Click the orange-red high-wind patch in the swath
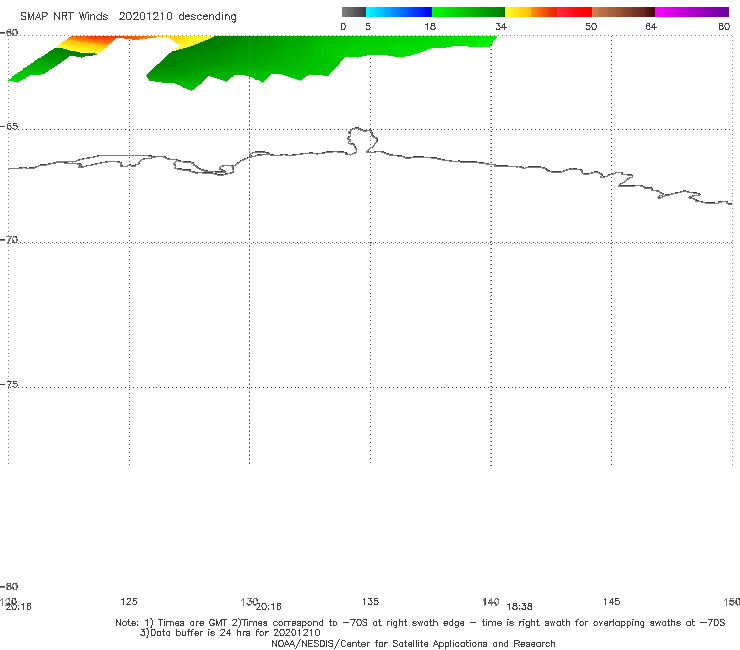The height and width of the screenshot is (650, 740). 94,40
